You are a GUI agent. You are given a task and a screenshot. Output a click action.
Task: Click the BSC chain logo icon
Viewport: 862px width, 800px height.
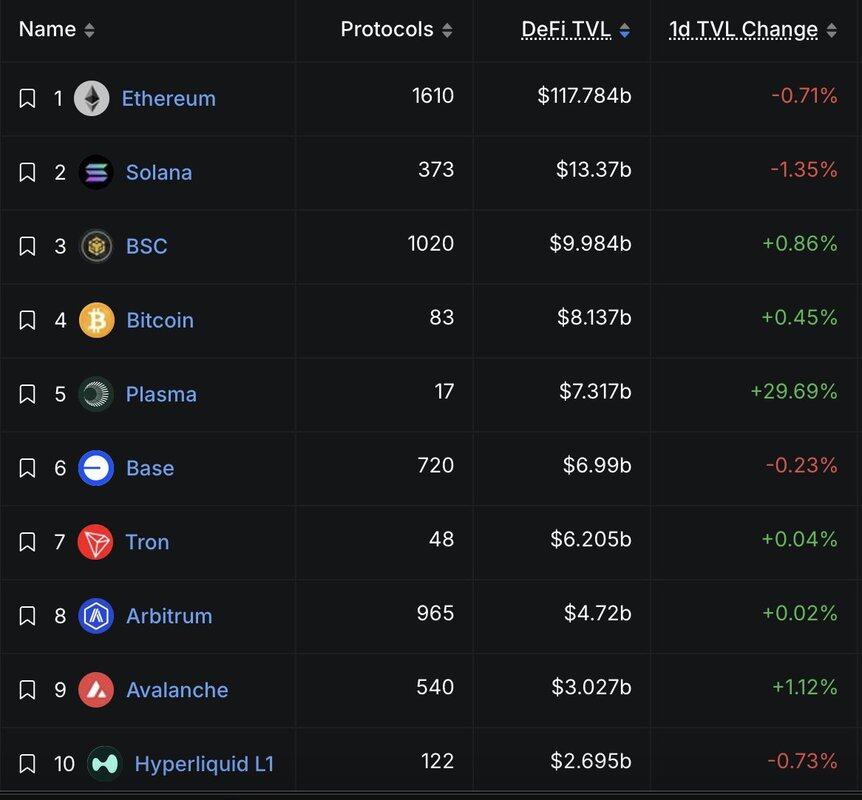coord(96,246)
